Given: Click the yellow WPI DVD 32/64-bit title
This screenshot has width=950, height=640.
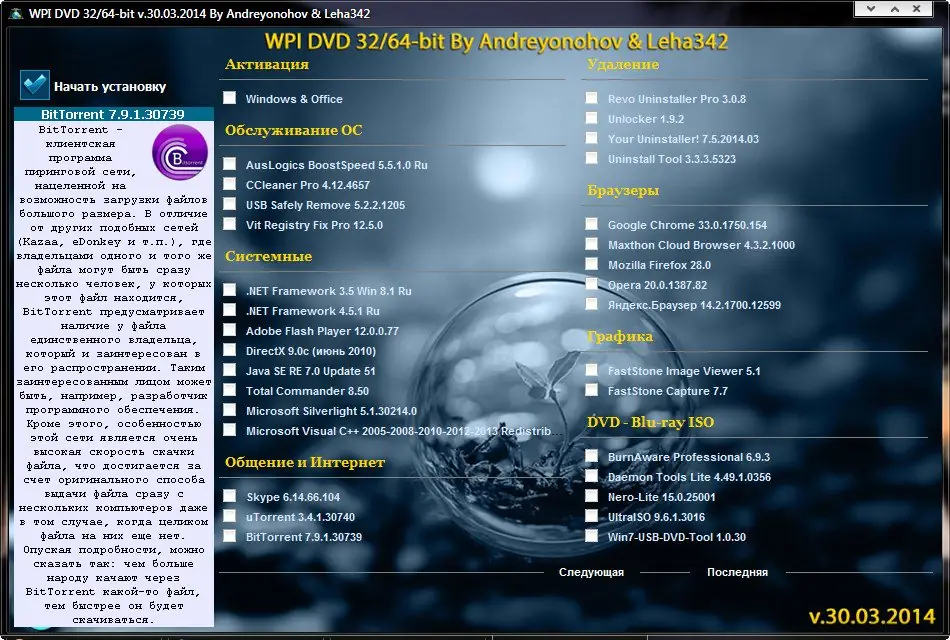Looking at the screenshot, I should tap(496, 42).
